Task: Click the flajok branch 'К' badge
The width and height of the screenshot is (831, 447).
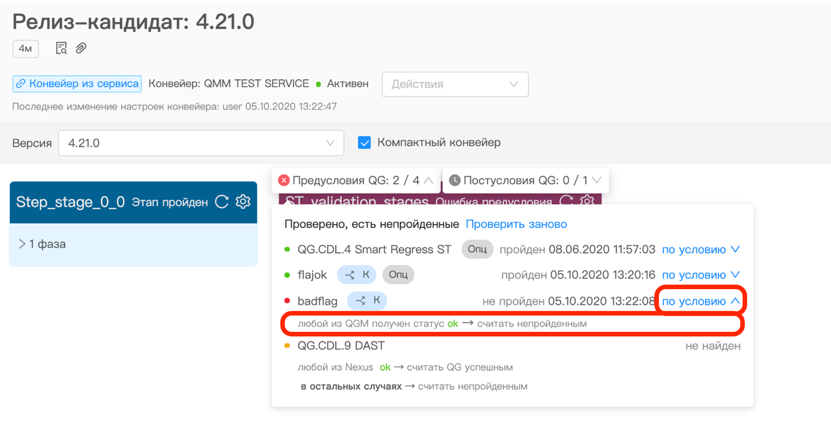Action: [356, 275]
